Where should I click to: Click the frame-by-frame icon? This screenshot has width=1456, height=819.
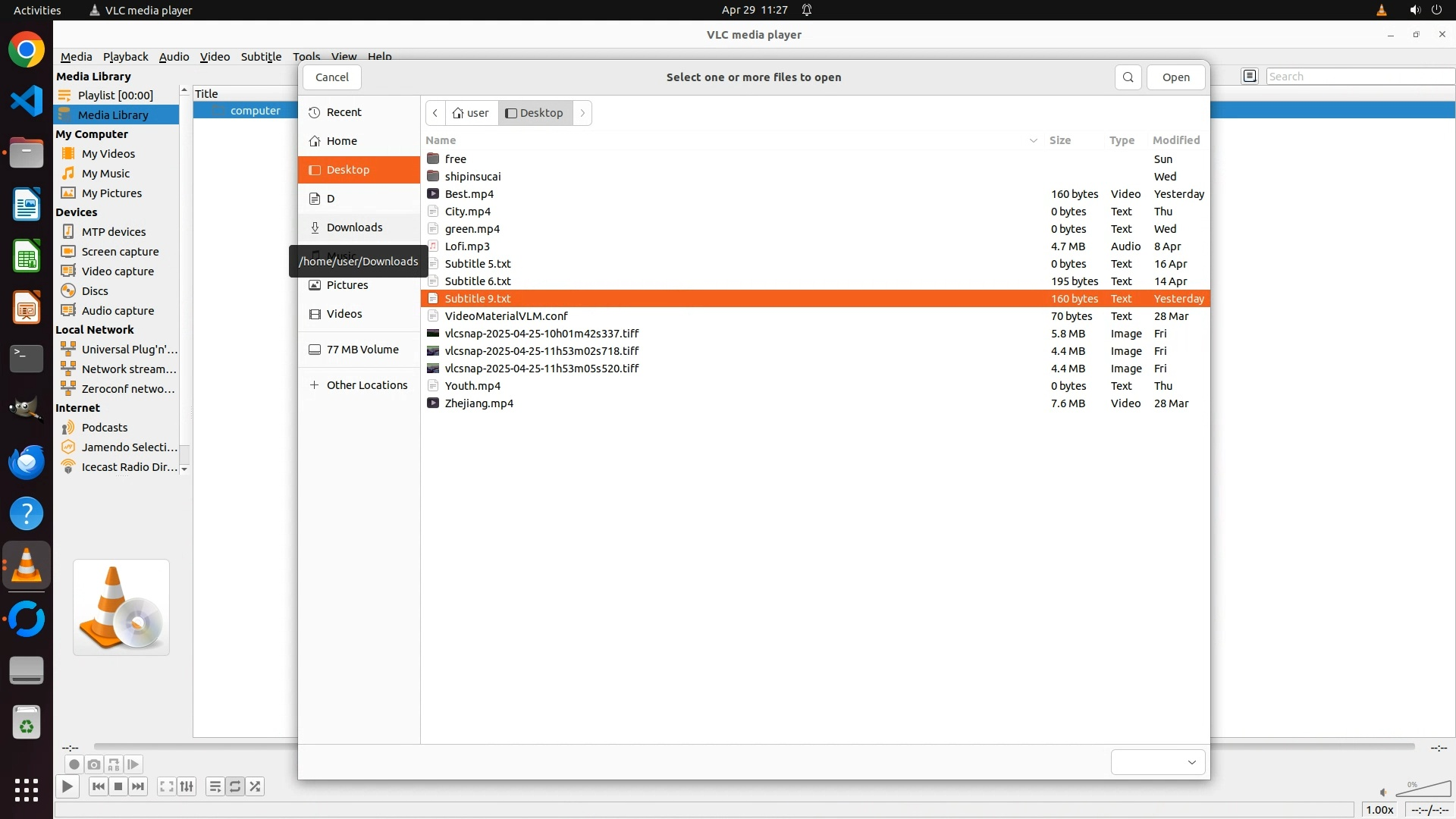pos(133,764)
